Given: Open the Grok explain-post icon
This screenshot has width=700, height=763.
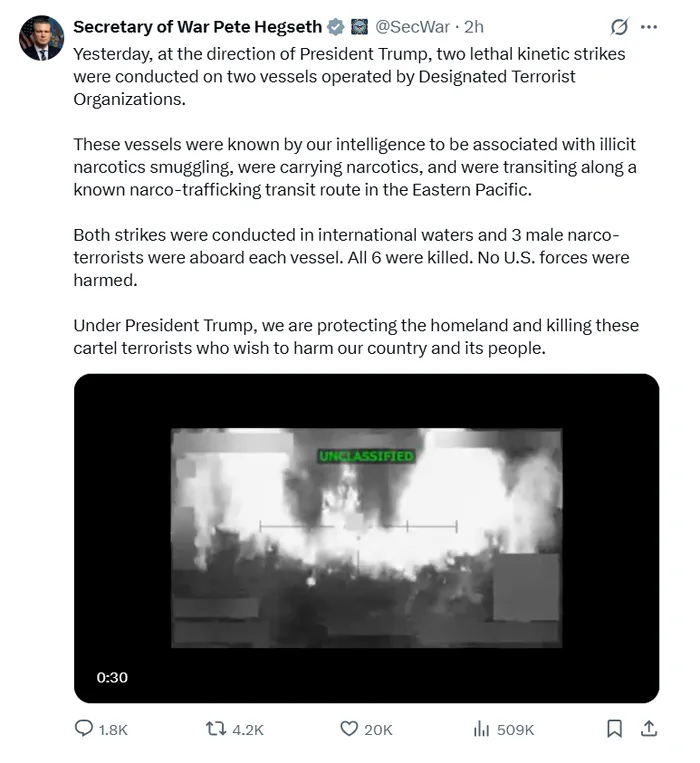Looking at the screenshot, I should (x=619, y=27).
